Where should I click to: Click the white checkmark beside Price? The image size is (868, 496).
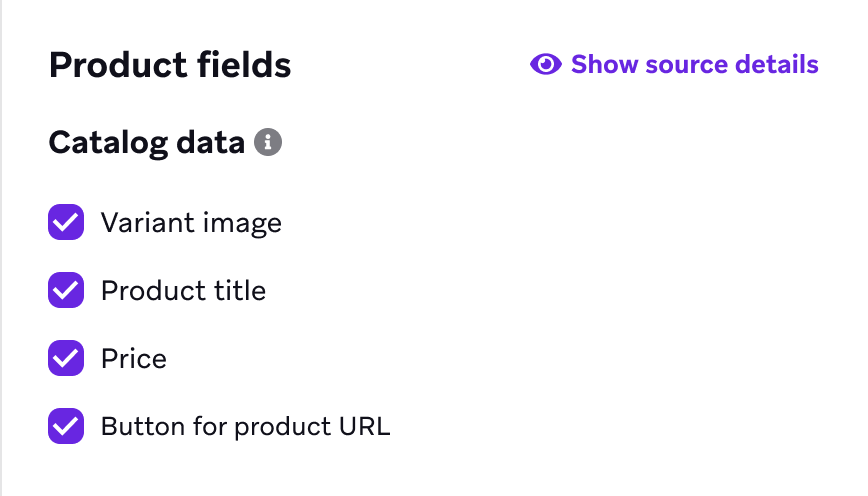[x=66, y=359]
